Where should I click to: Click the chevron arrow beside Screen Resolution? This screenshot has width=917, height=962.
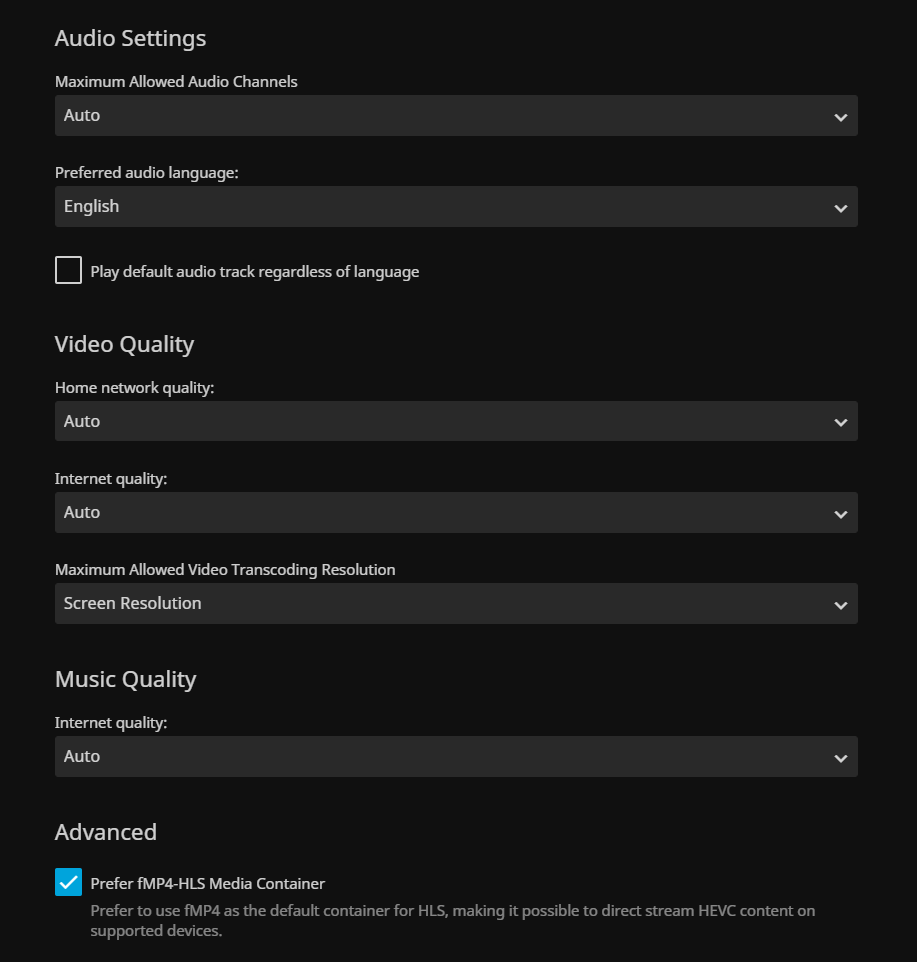click(840, 605)
